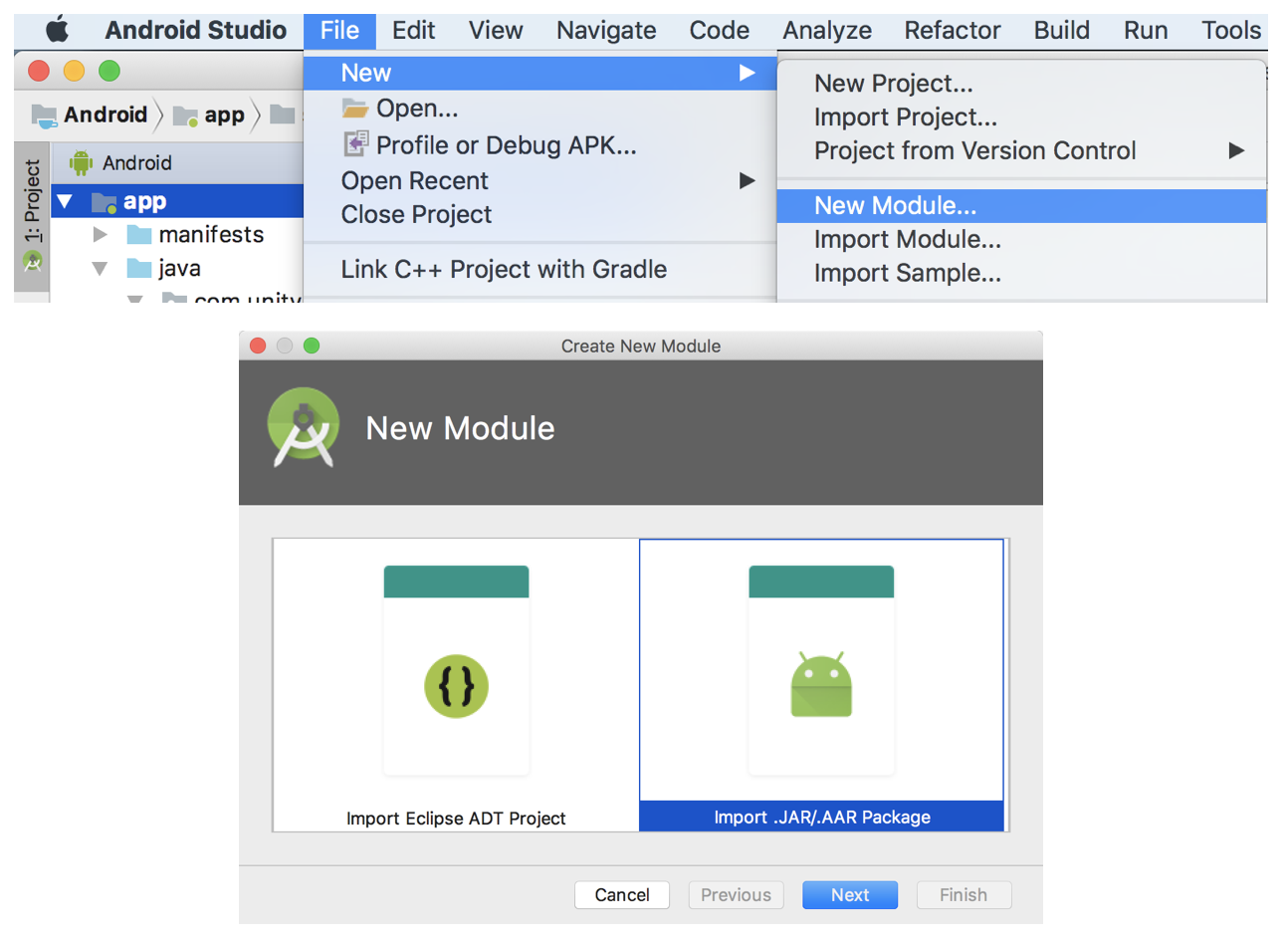This screenshot has height=938, width=1288.
Task: Click the Android project folder breadcrumb icon
Action: [x=44, y=116]
